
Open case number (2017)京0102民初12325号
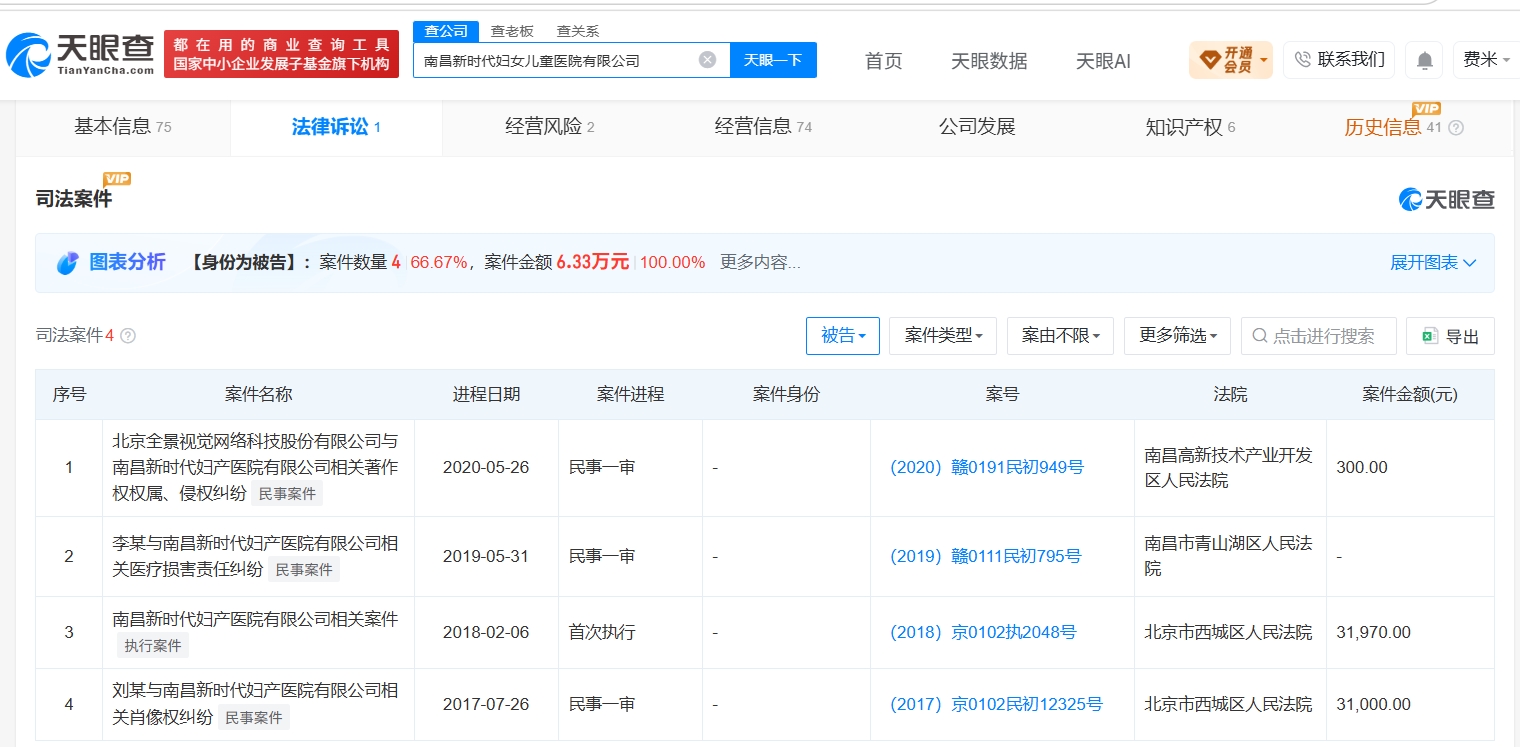996,704
